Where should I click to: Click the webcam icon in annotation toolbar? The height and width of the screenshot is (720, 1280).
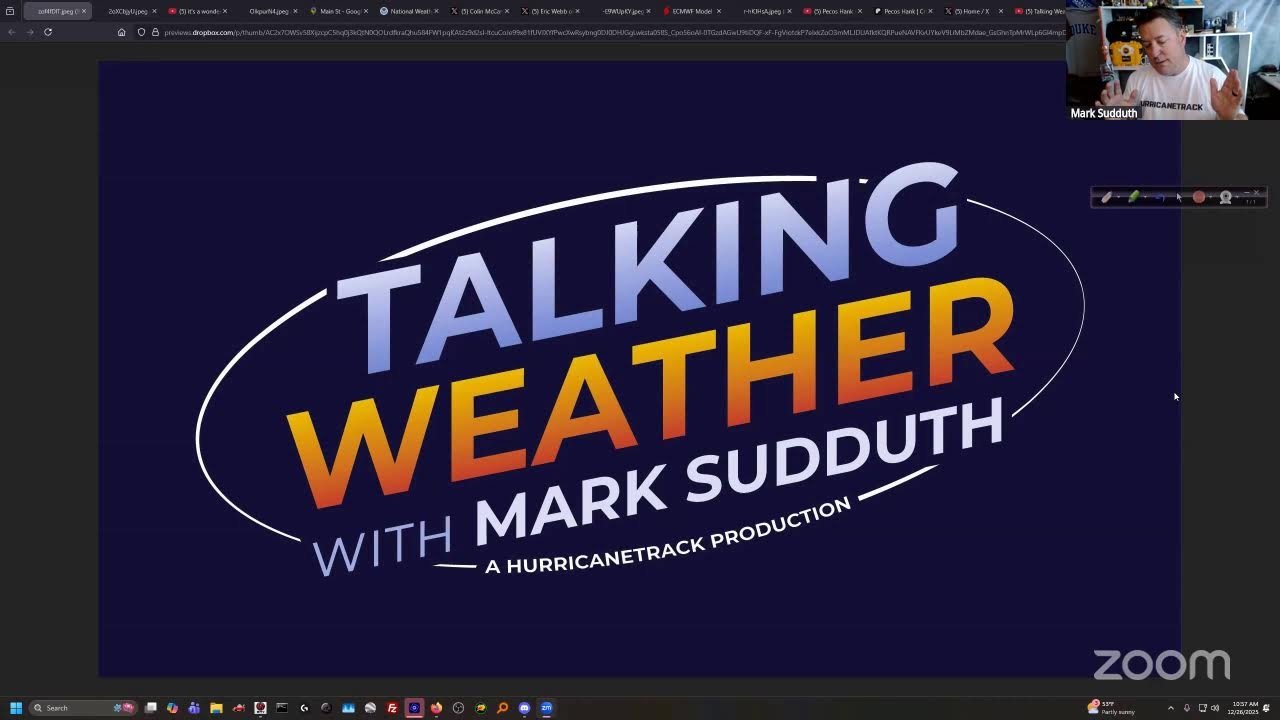pos(1225,197)
